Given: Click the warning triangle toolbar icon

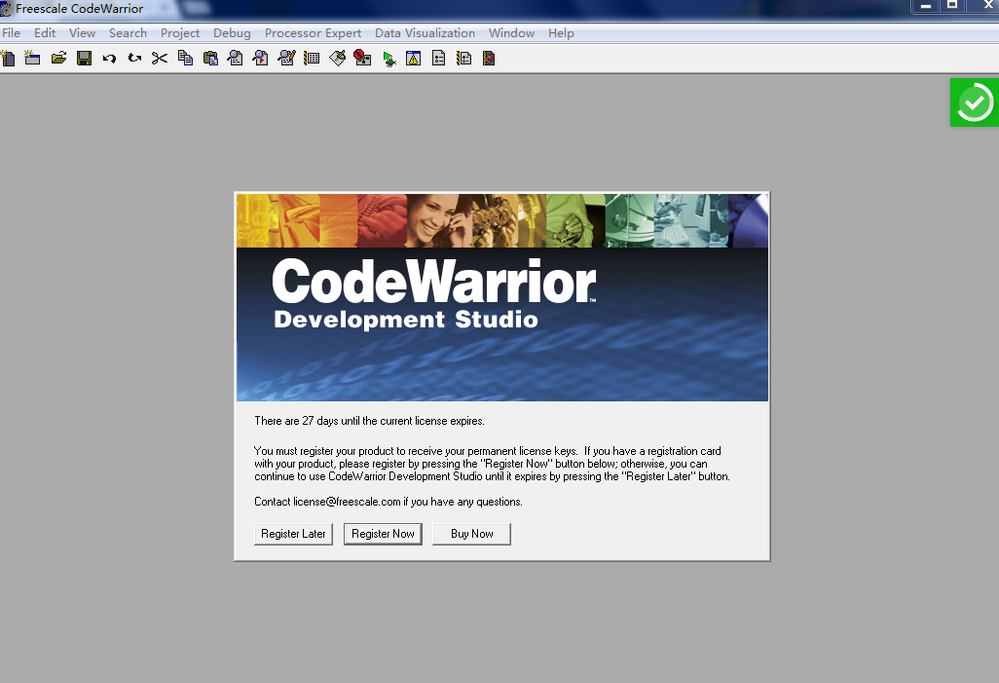Looking at the screenshot, I should pos(413,58).
